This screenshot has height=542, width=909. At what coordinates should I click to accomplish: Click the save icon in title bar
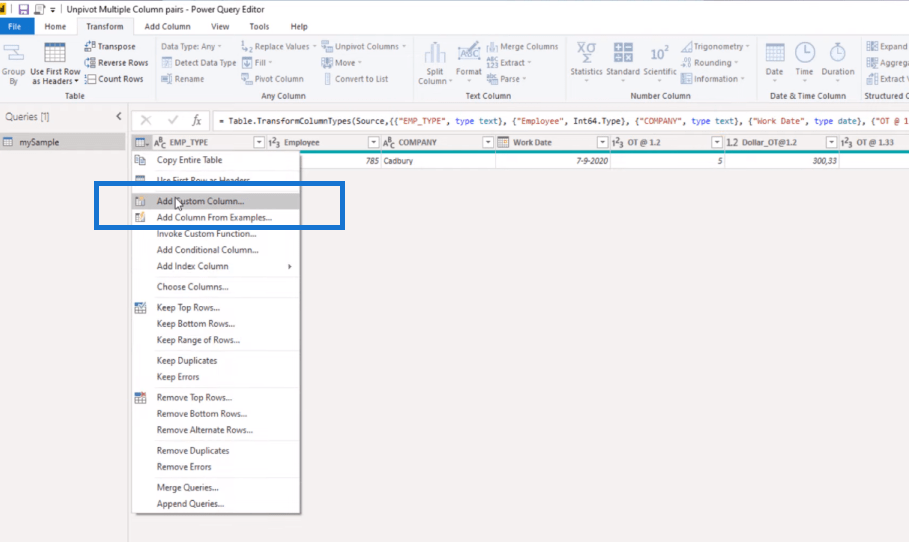coord(23,9)
